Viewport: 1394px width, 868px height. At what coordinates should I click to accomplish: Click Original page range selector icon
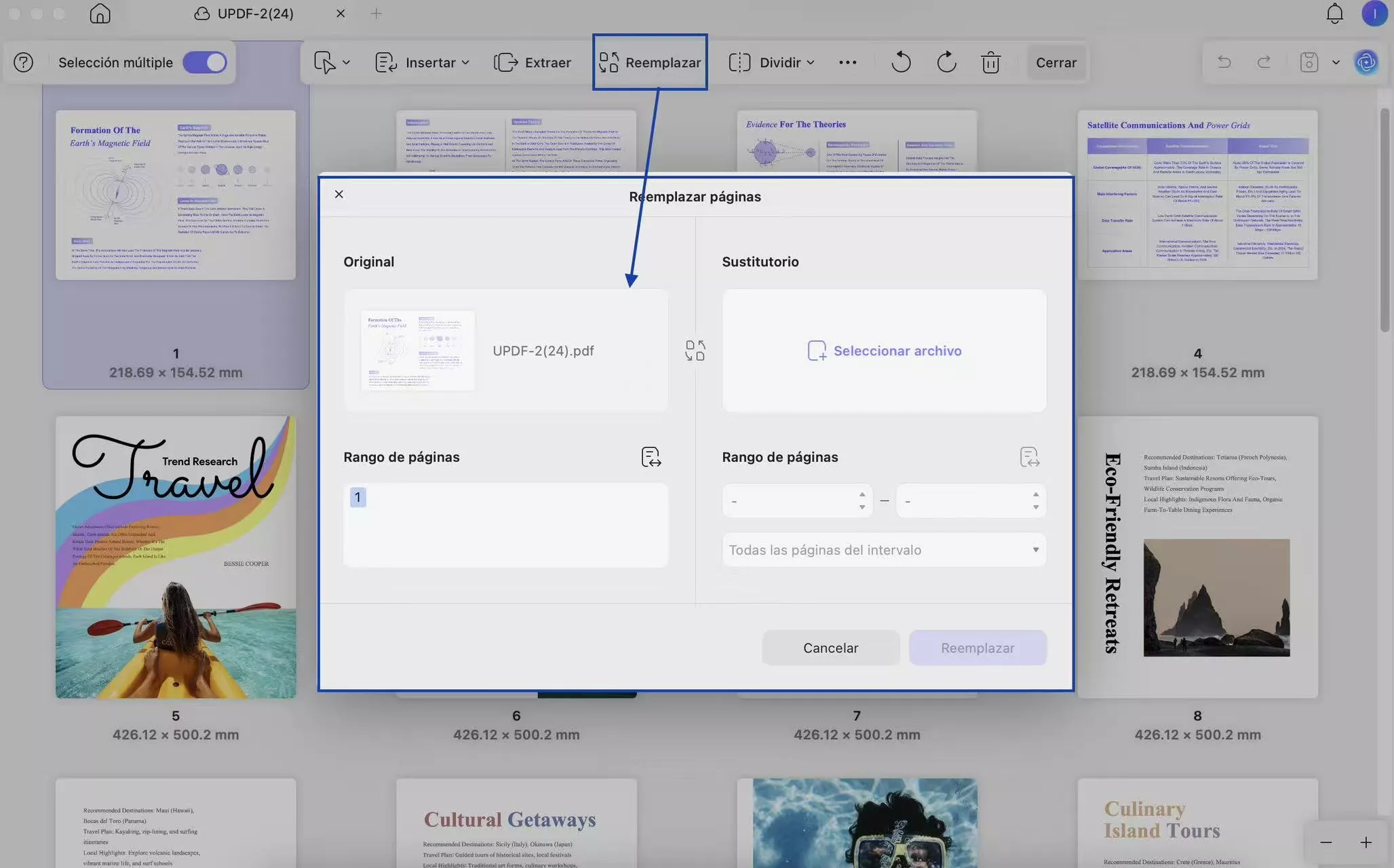click(651, 457)
